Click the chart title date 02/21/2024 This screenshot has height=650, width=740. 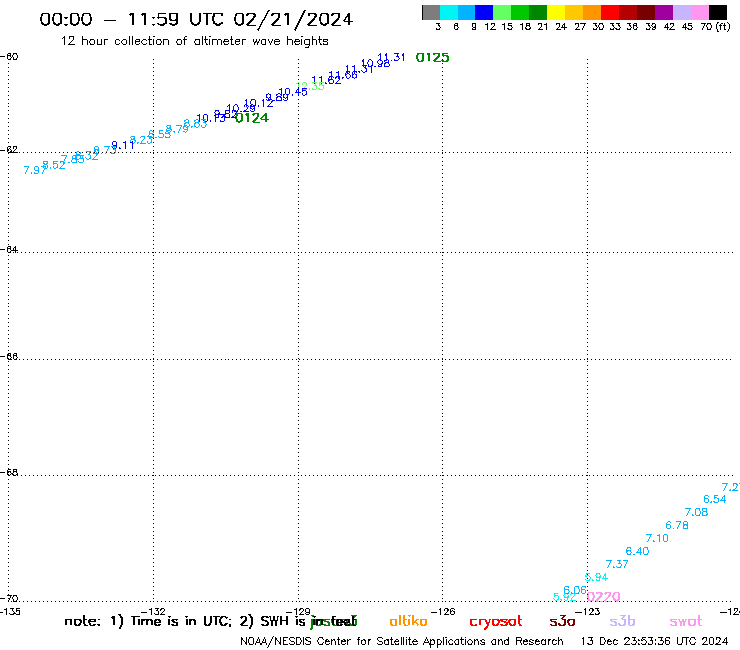293,19
